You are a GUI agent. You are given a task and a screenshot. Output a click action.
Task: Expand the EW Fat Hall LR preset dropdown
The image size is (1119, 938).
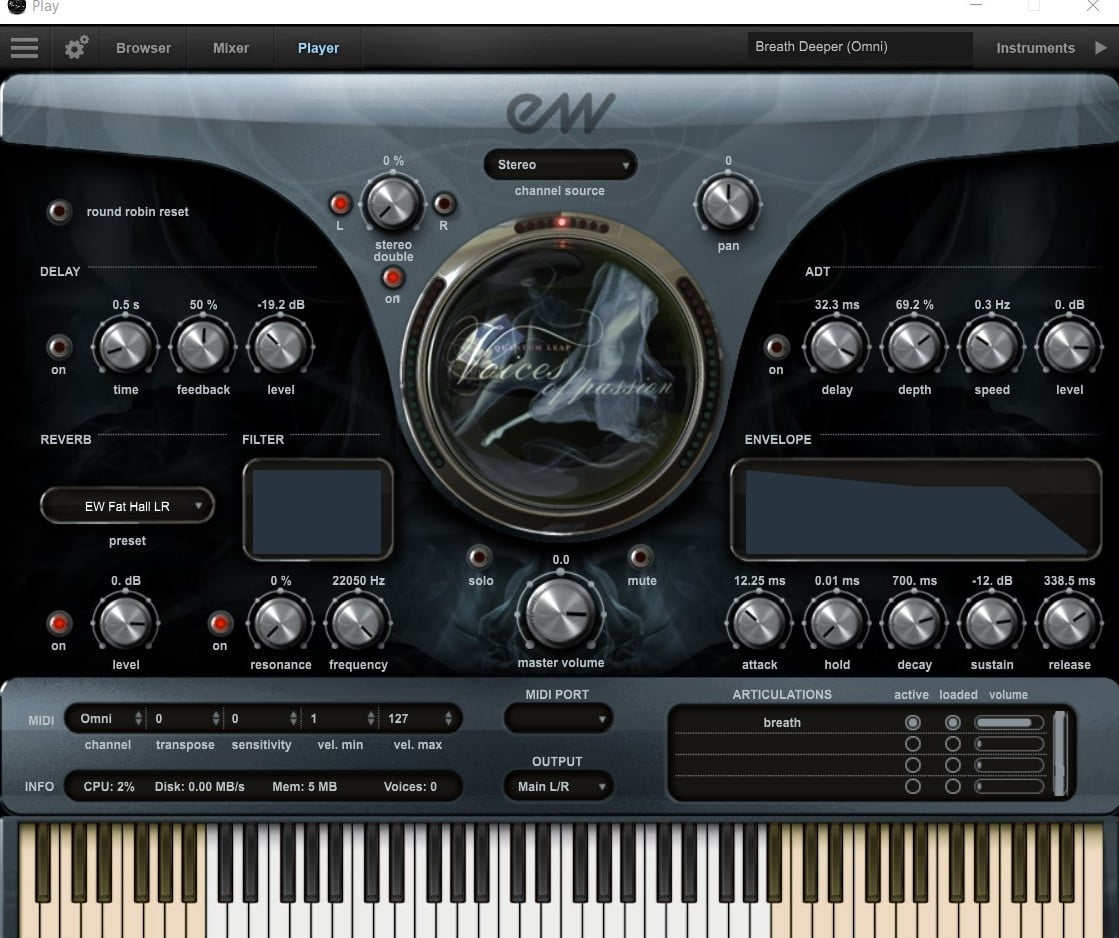point(127,506)
